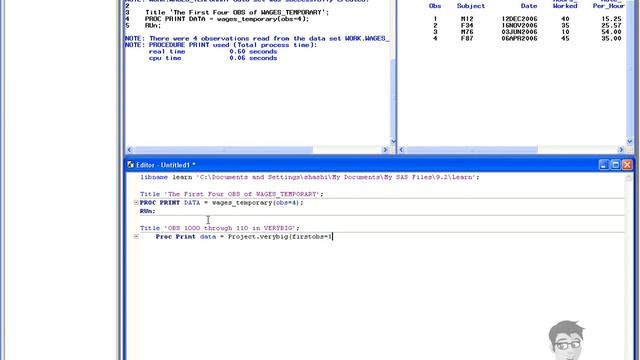Screen dimensions: 640x360
Task: Click the Log window horizontal scrollbar thumb
Action: tap(223, 150)
